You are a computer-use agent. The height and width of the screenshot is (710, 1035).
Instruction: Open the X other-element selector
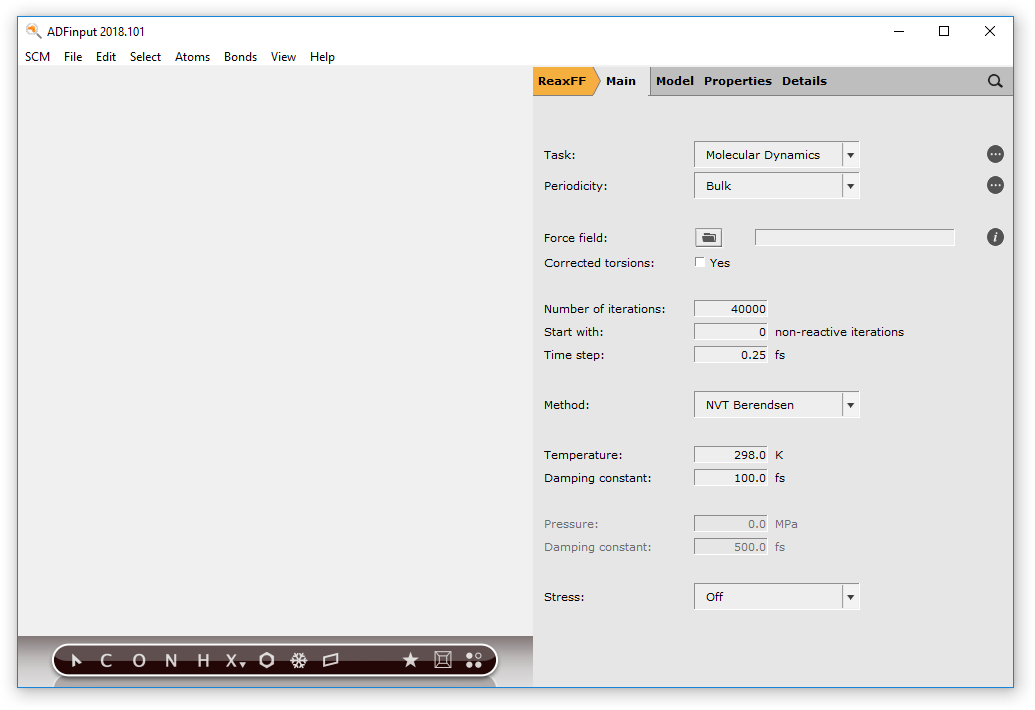[x=235, y=661]
